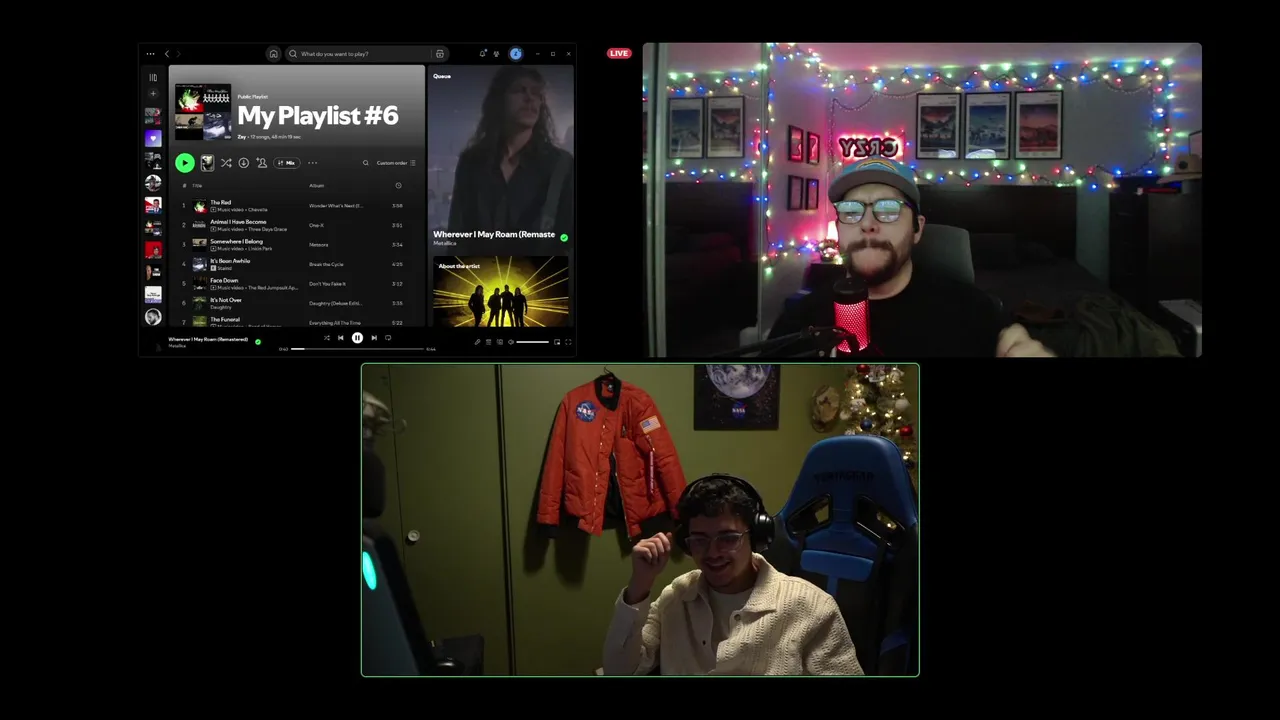Download the playlist with the arrow-circle icon
This screenshot has width=1280, height=720.
pyautogui.click(x=243, y=163)
